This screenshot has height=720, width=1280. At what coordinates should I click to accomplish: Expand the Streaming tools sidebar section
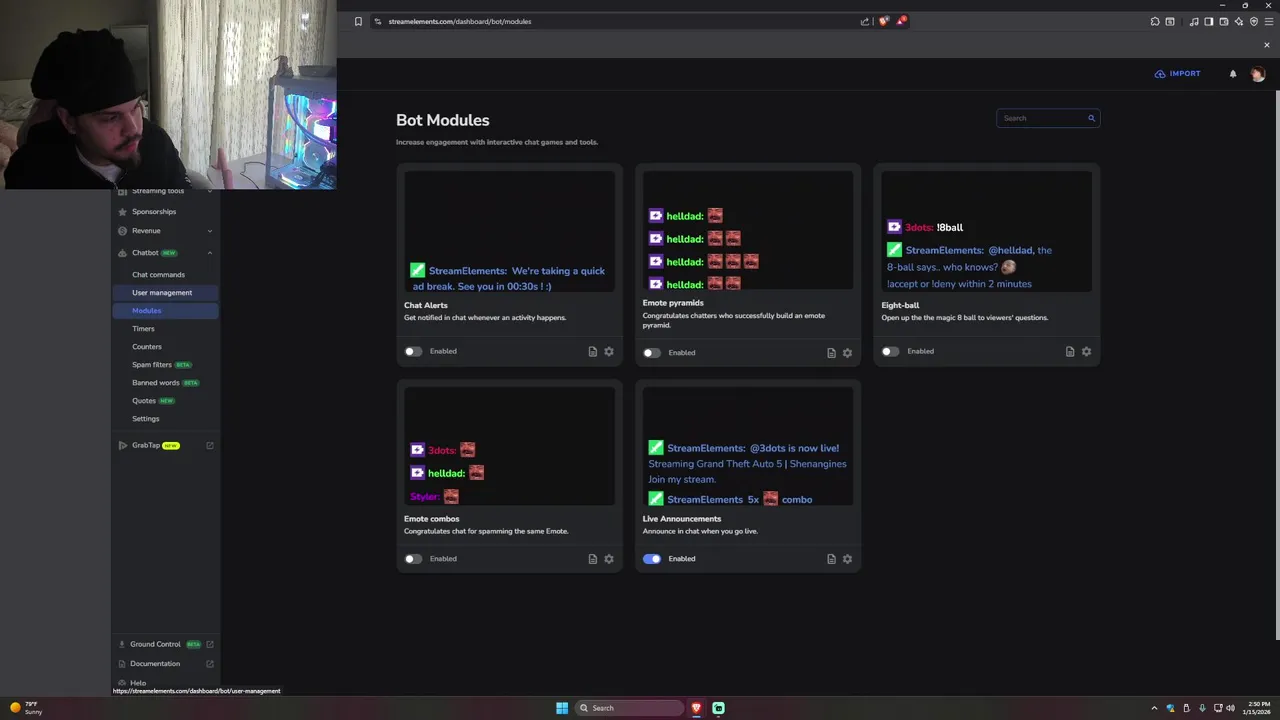tap(209, 191)
